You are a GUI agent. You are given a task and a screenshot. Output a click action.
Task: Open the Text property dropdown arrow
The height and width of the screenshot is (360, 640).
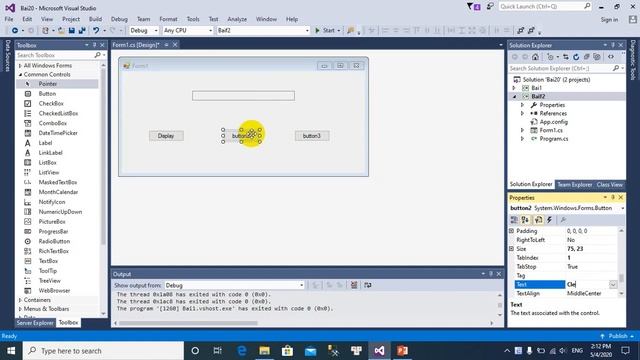click(x=613, y=284)
